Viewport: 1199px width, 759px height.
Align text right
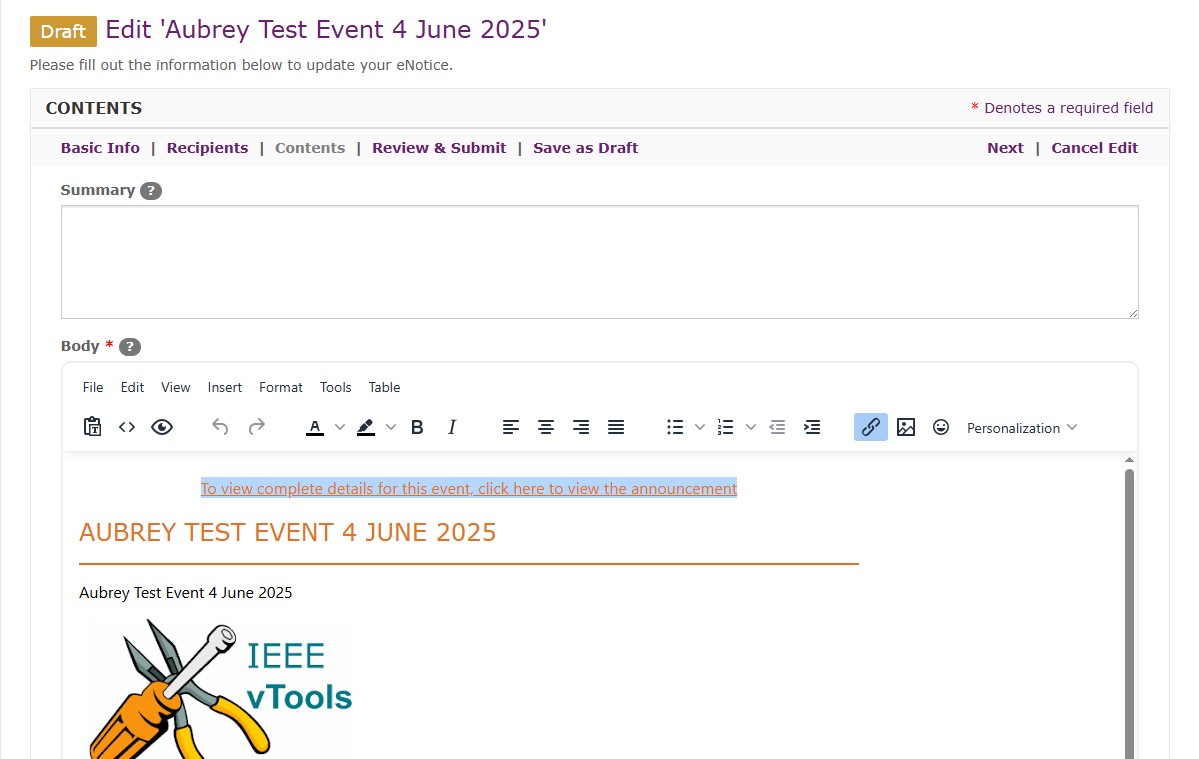(x=581, y=427)
